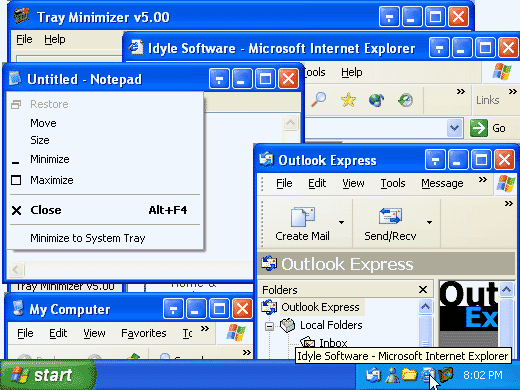
Task: Click Notepad horizontal scrollbar left arrow
Action: click(x=16, y=269)
